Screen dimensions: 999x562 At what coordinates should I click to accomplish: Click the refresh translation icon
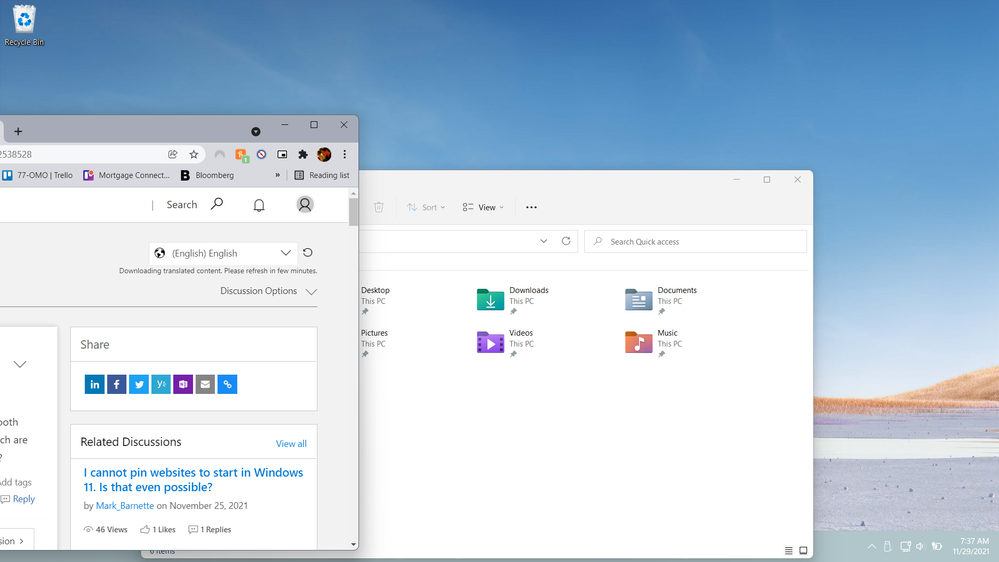tap(308, 253)
